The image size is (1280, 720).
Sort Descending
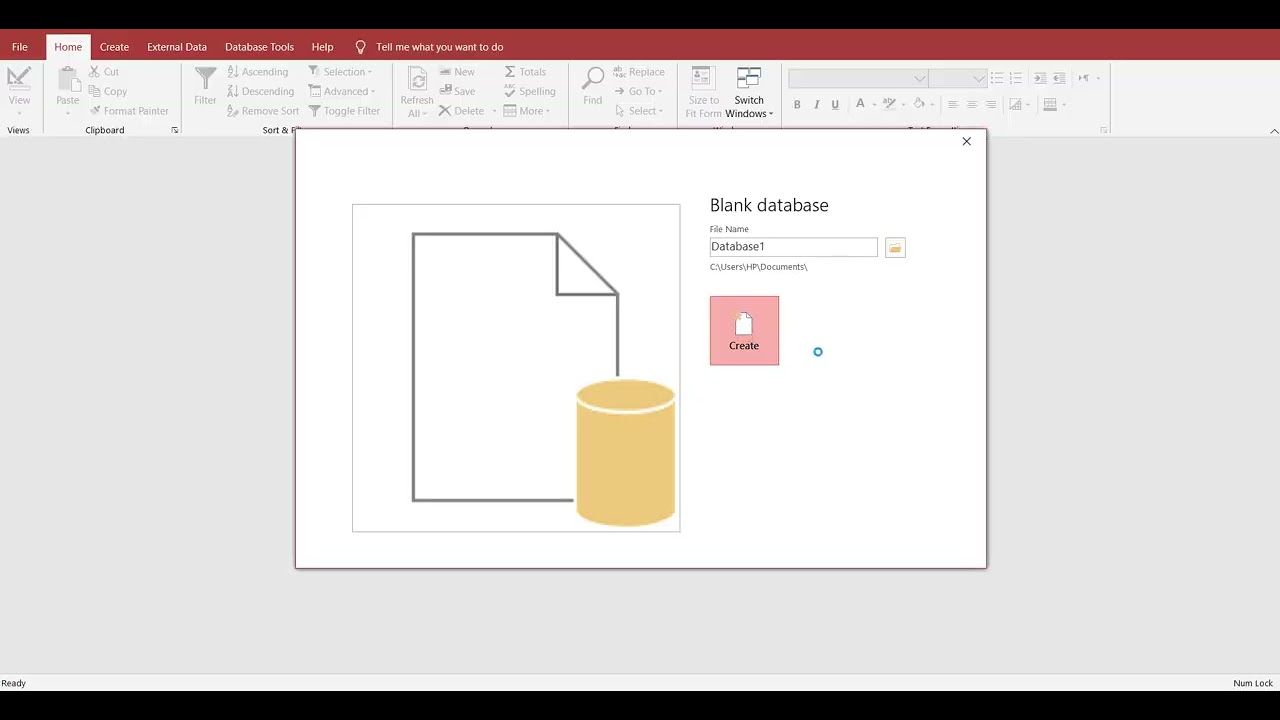(x=260, y=91)
